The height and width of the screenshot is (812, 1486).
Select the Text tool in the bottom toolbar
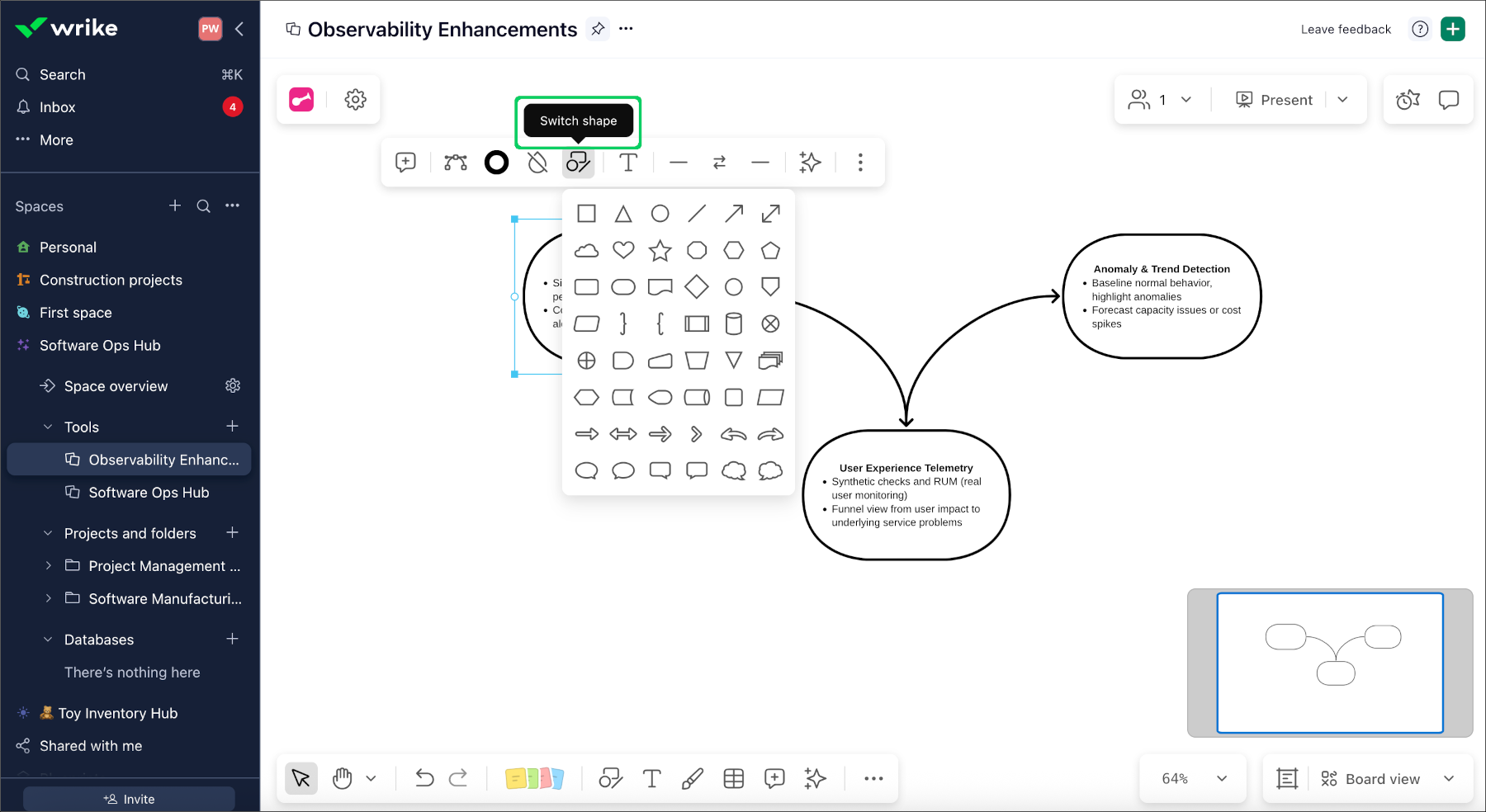(x=651, y=777)
